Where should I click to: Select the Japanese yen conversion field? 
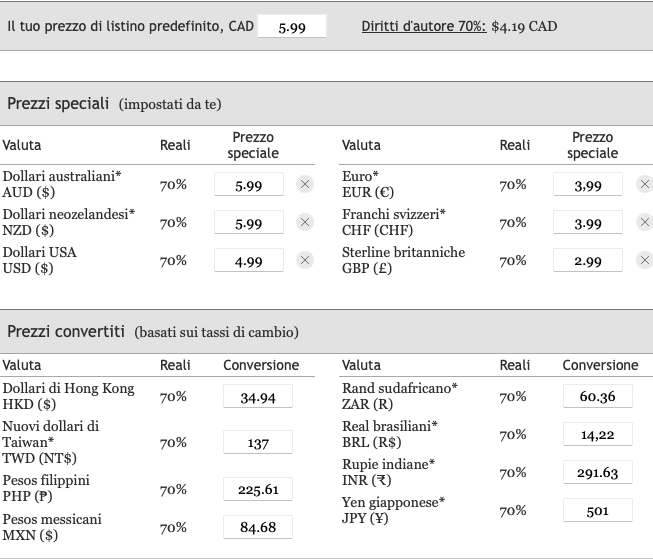[x=597, y=511]
